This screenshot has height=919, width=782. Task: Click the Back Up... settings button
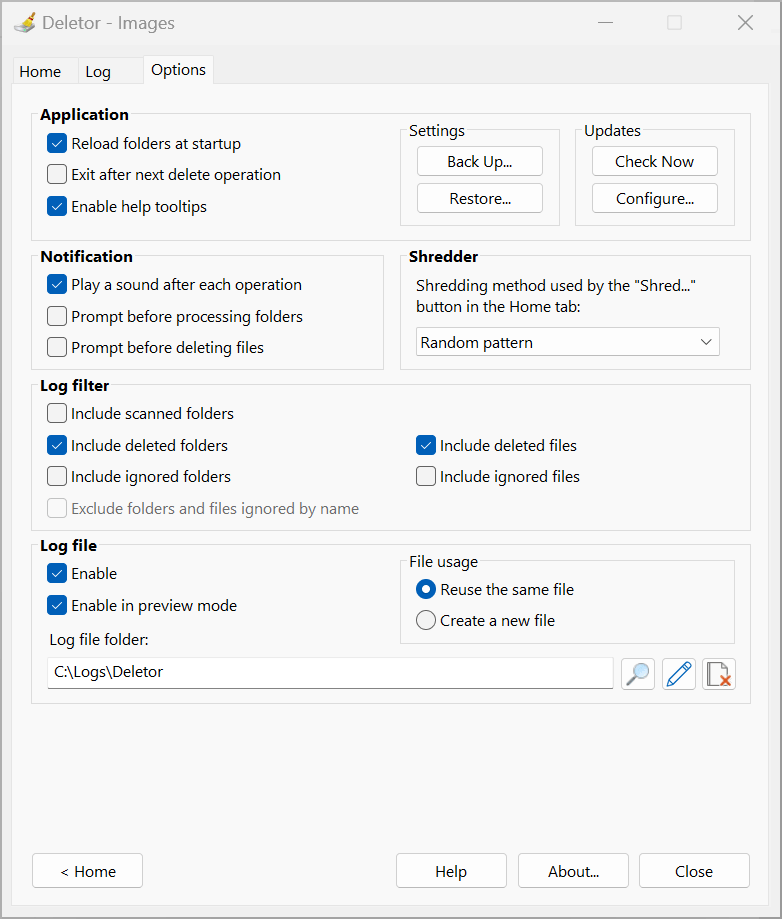coord(480,162)
